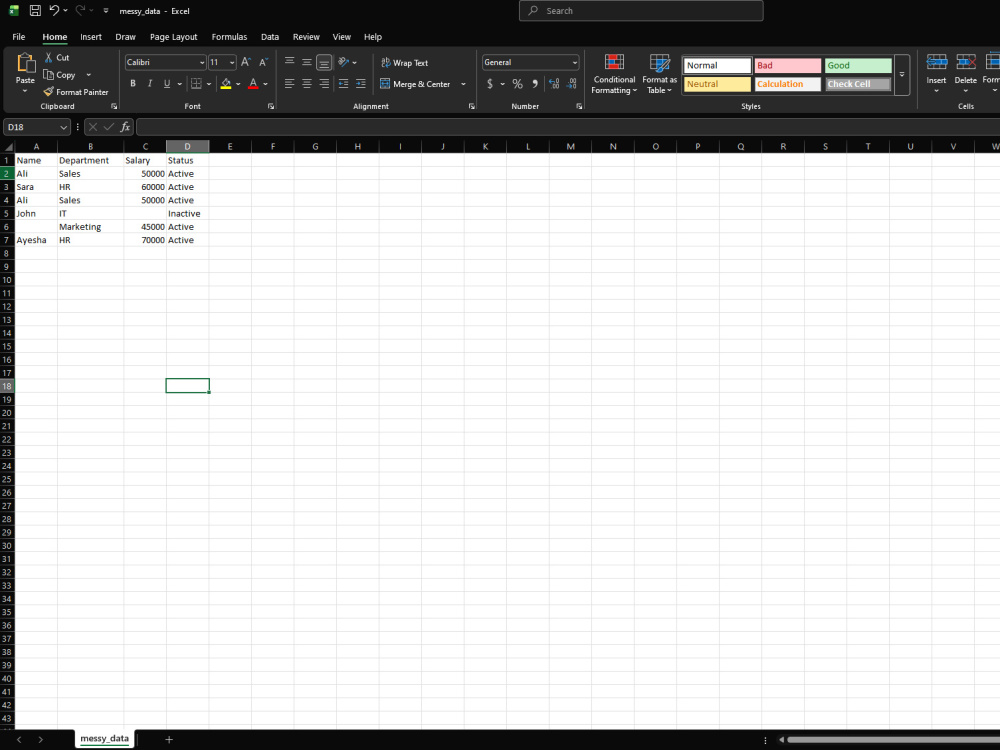The width and height of the screenshot is (1000, 750).
Task: Apply the Neutral cell style
Action: (717, 84)
